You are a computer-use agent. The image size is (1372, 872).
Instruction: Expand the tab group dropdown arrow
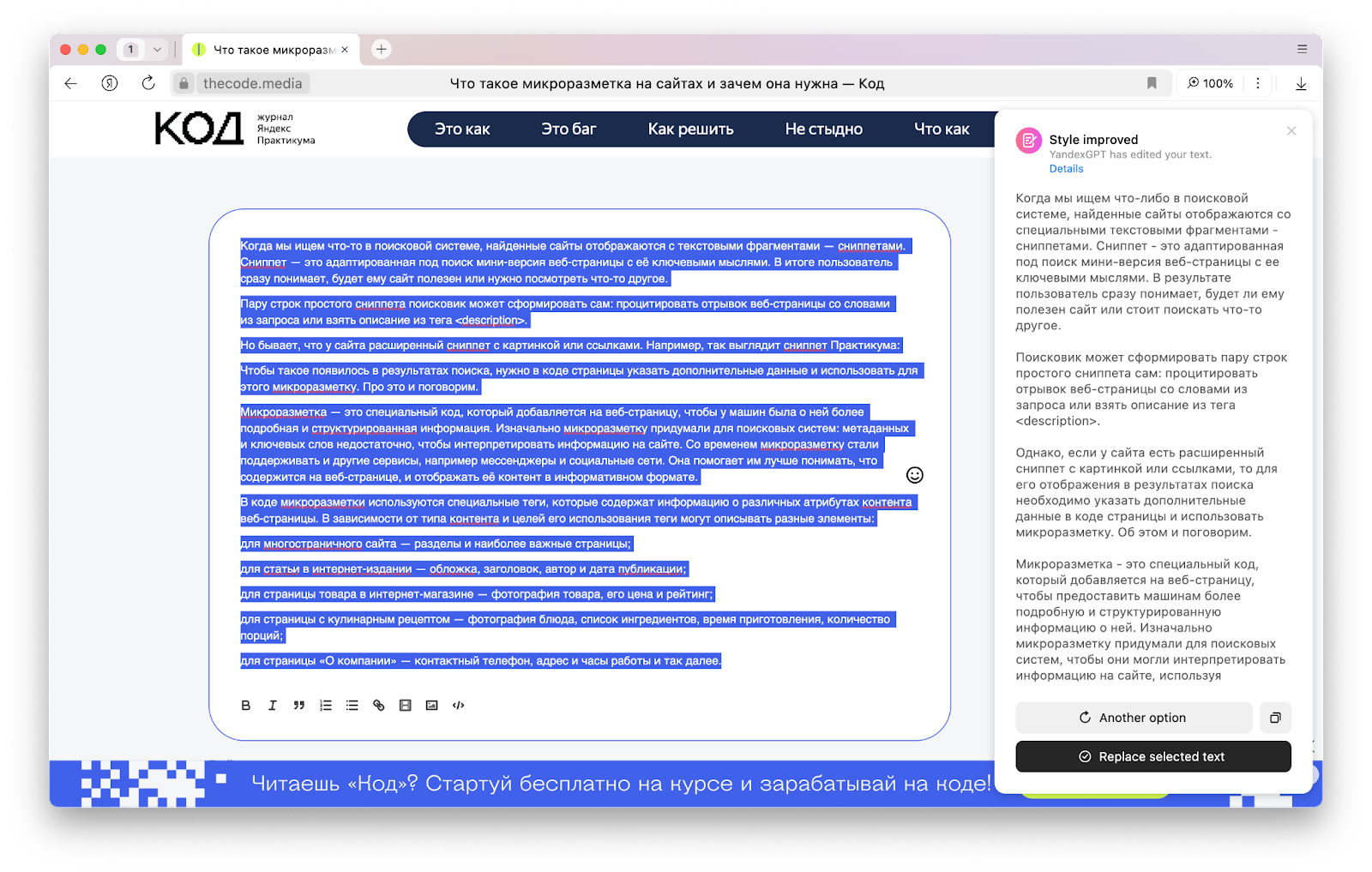tap(157, 50)
